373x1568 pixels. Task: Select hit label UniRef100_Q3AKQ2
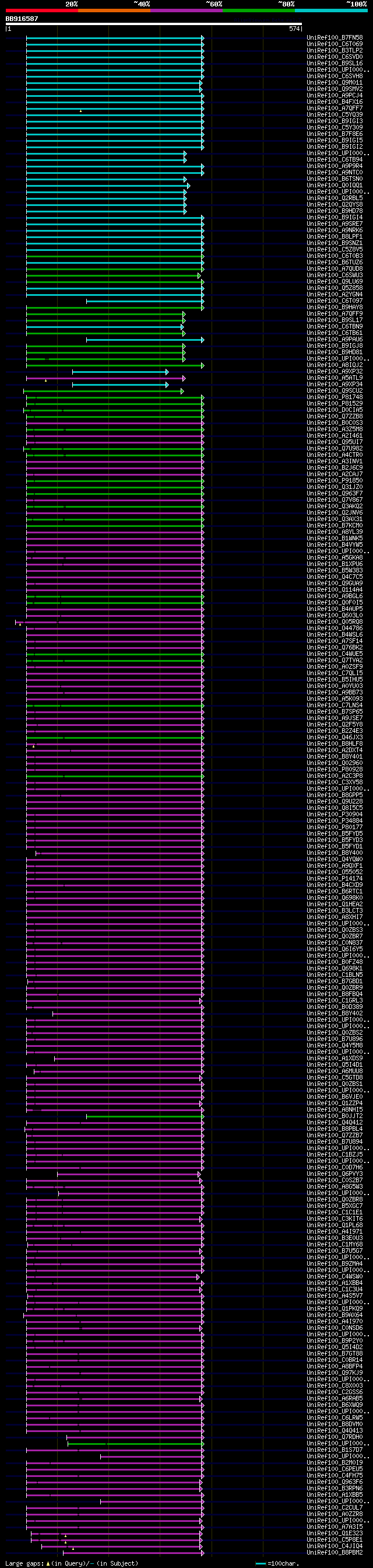coord(335,507)
